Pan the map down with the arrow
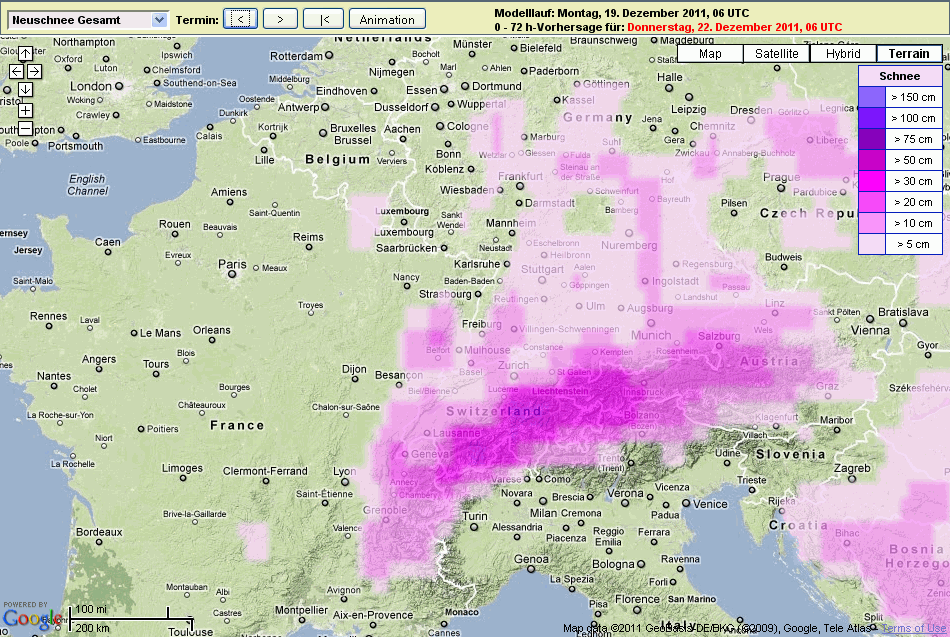The width and height of the screenshot is (950, 637). click(25, 90)
